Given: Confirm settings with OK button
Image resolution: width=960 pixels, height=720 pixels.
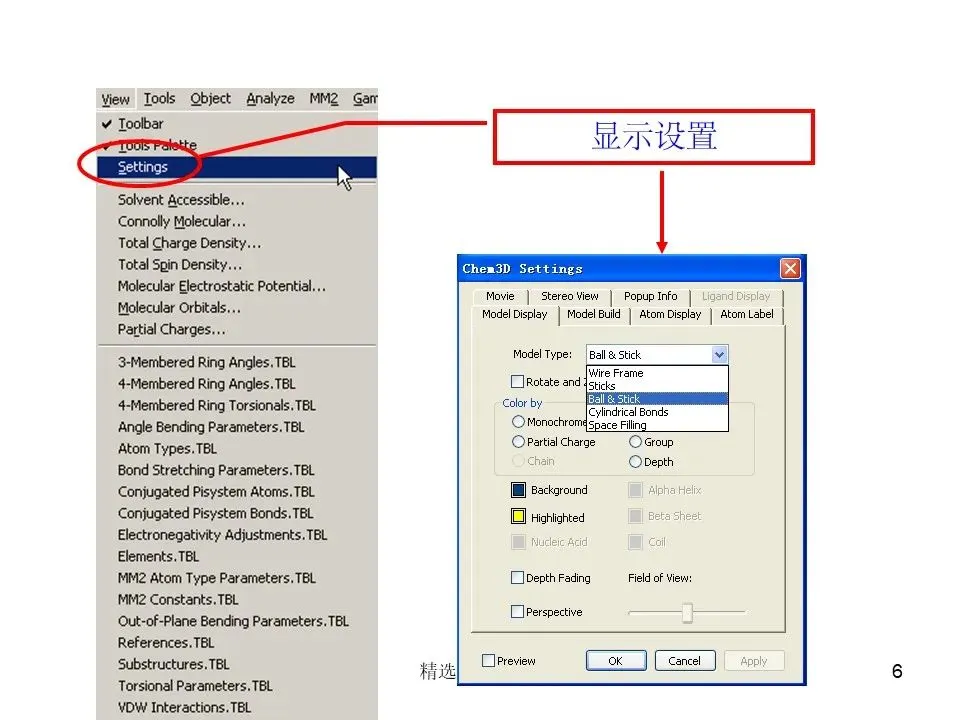Looking at the screenshot, I should [616, 661].
